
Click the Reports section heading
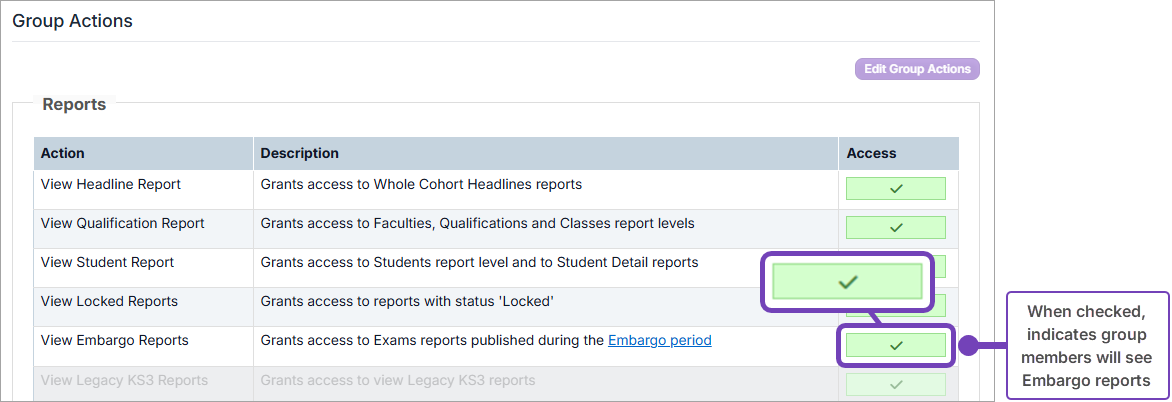pos(74,105)
